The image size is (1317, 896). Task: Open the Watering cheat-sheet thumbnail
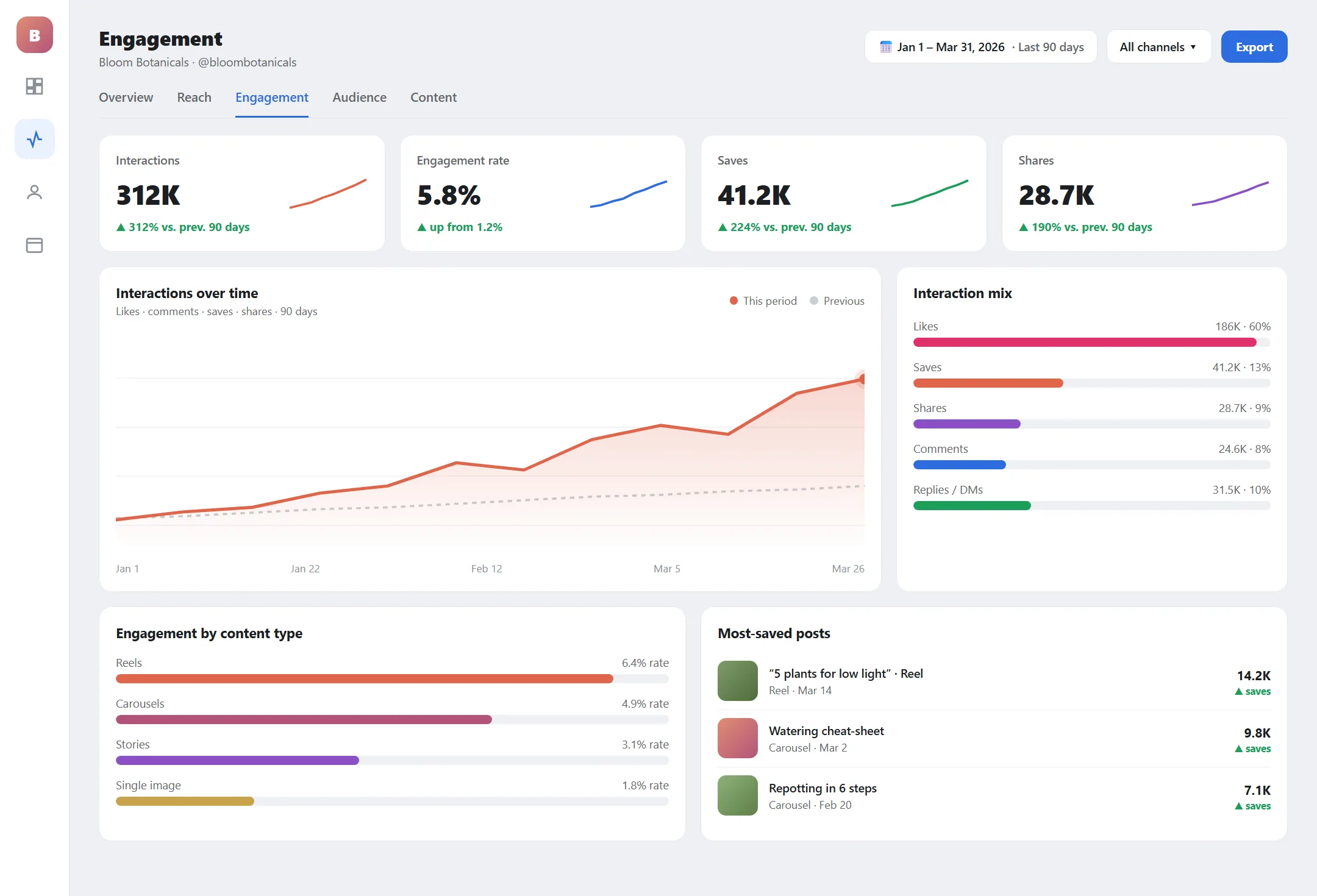(x=738, y=738)
